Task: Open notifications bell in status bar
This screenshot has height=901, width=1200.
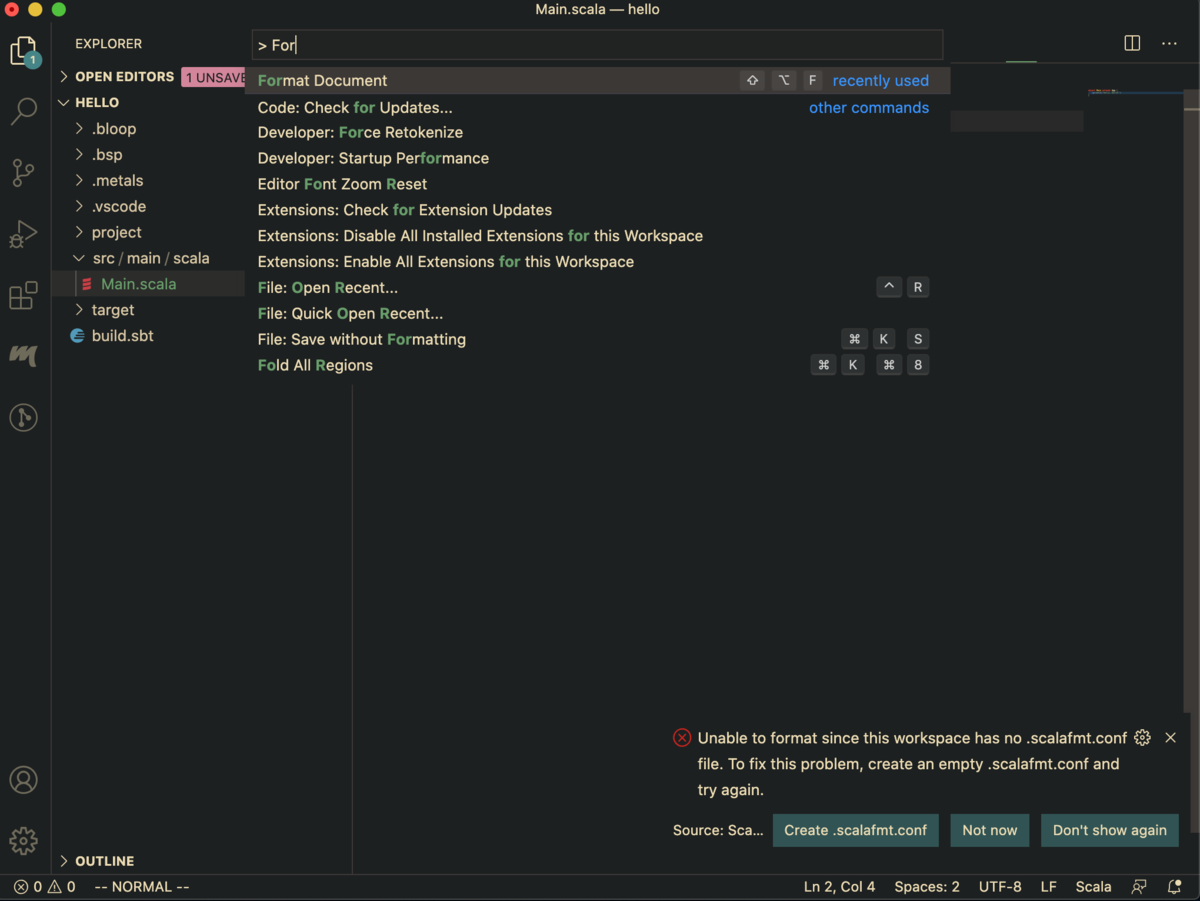Action: (1175, 887)
